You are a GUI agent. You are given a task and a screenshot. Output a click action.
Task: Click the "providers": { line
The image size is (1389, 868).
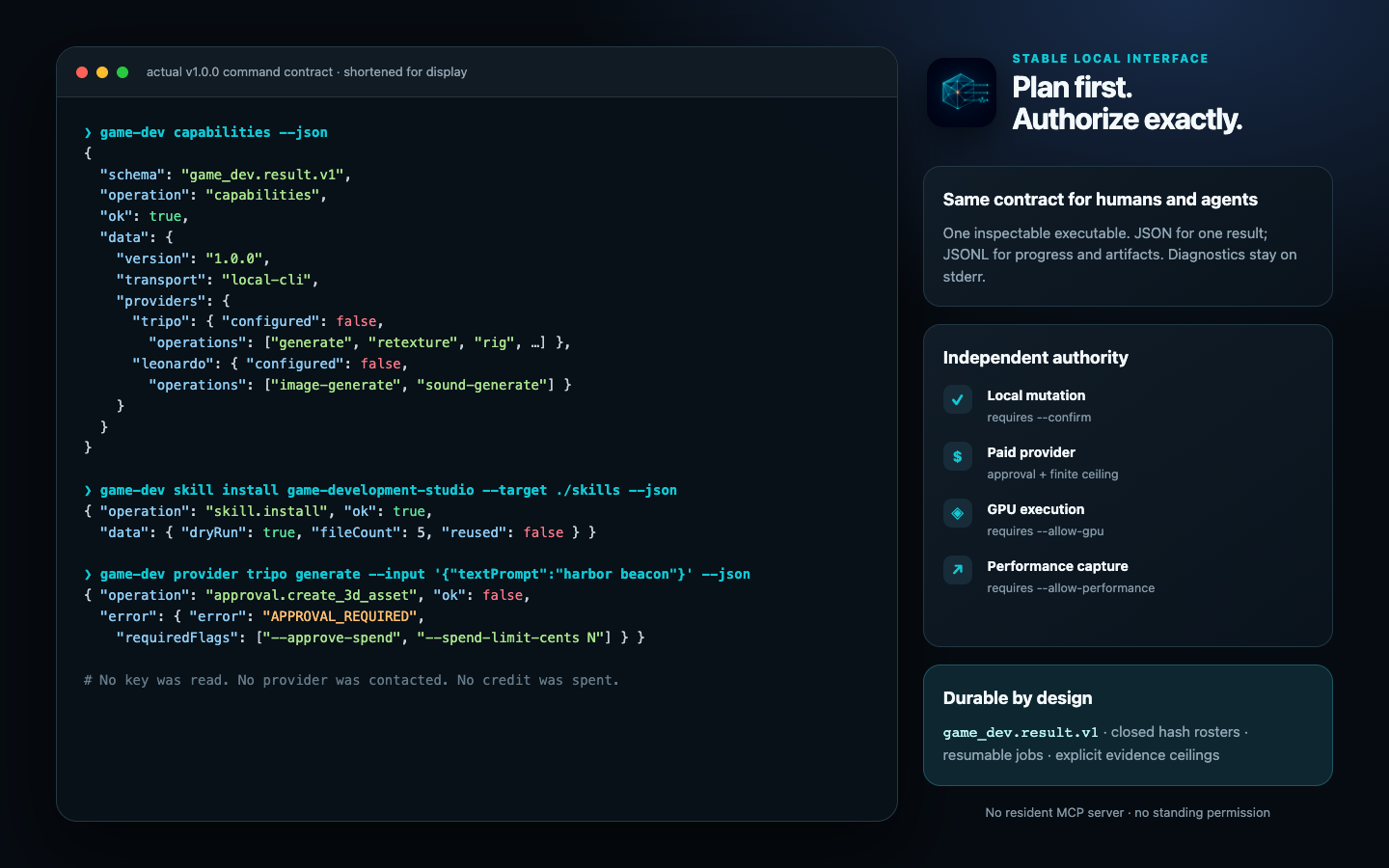pyautogui.click(x=173, y=301)
